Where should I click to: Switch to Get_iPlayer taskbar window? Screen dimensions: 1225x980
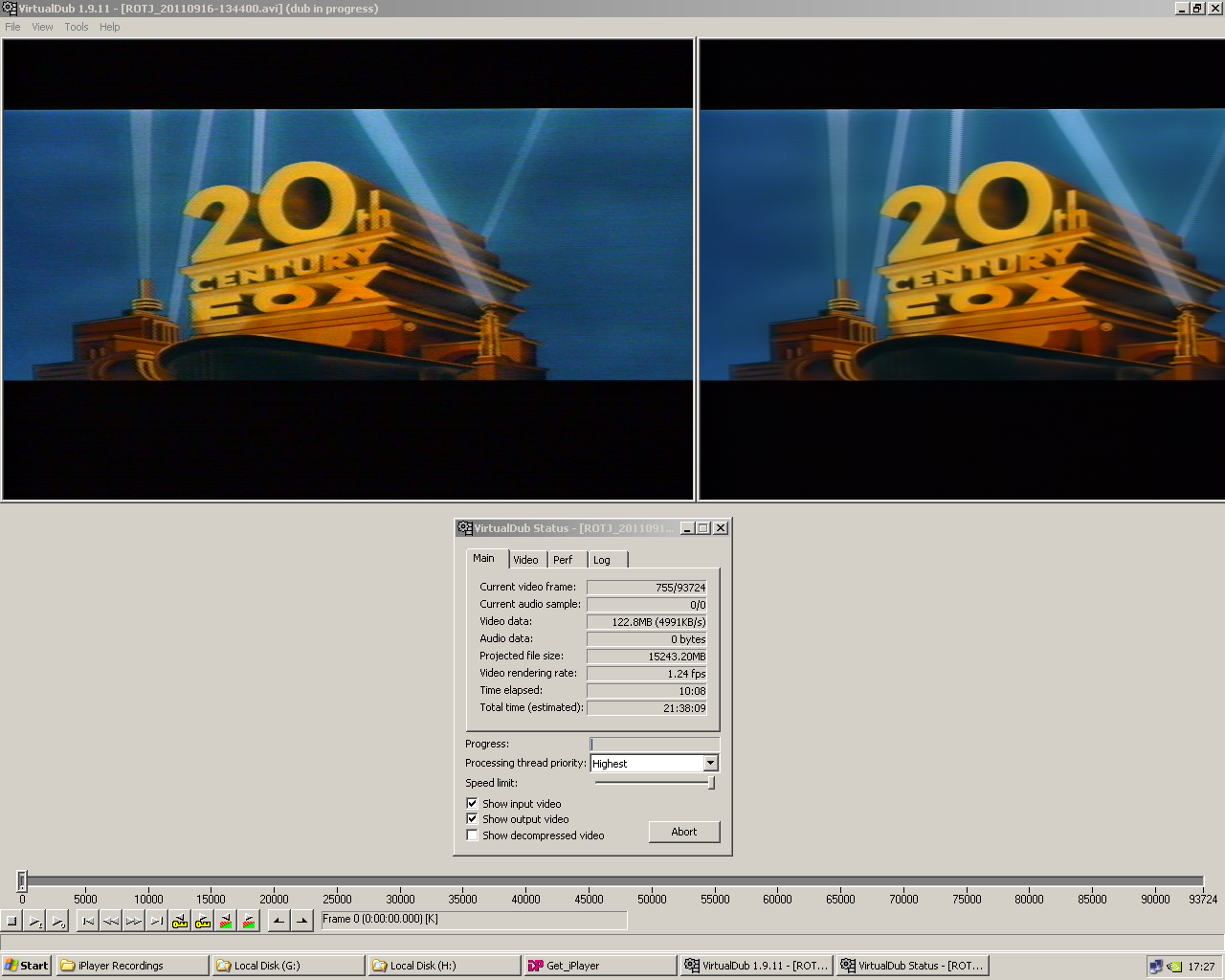coord(601,966)
